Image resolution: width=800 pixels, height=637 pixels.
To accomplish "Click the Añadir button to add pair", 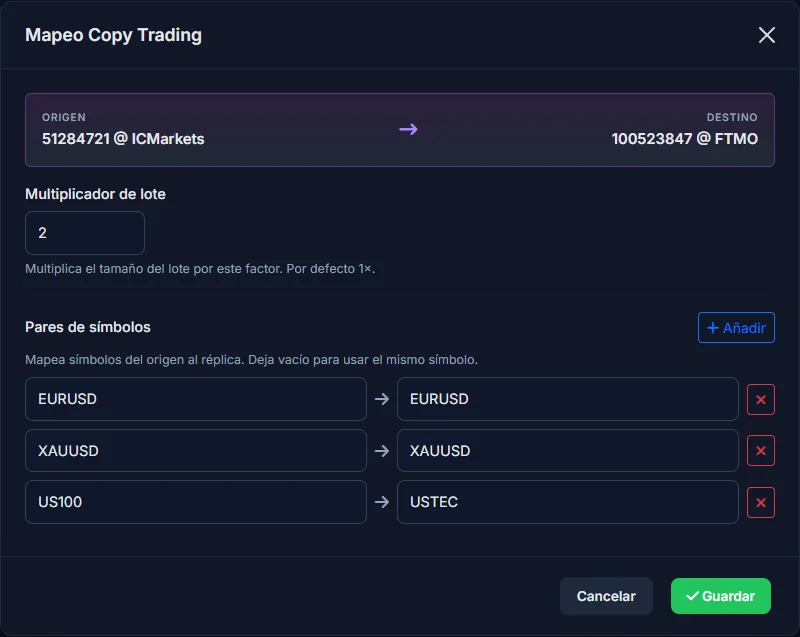I will click(x=736, y=327).
